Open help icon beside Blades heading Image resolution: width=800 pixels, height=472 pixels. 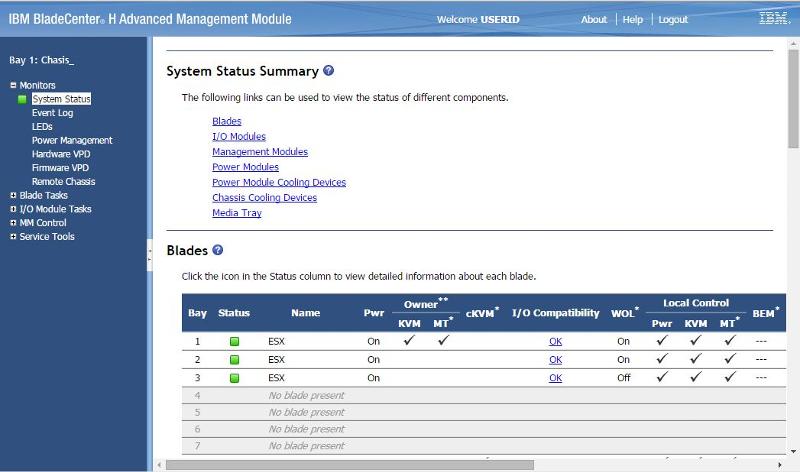(x=217, y=250)
